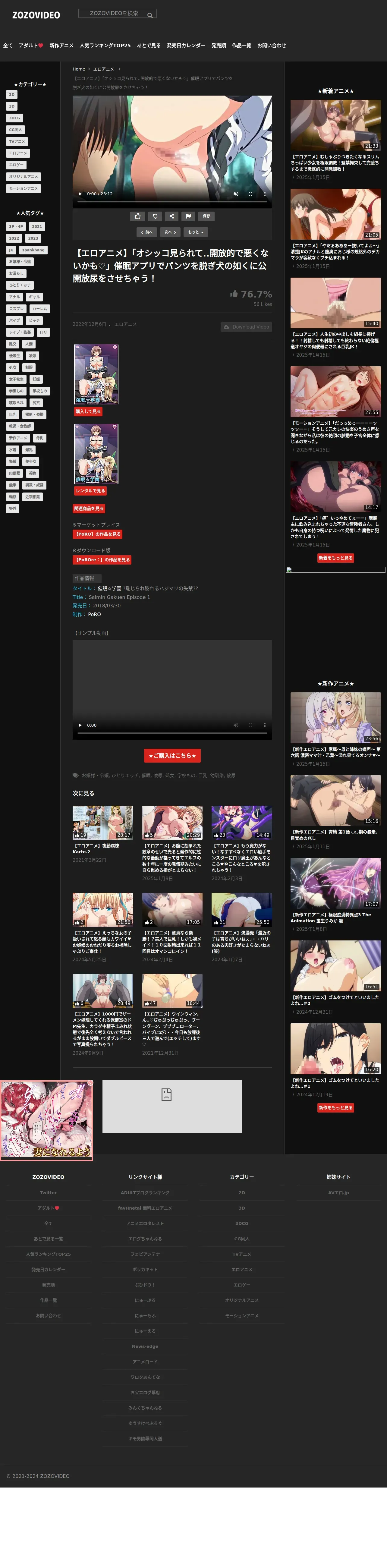Open the footer お問い合わせ link
The height and width of the screenshot is (1568, 387).
coord(48,1315)
